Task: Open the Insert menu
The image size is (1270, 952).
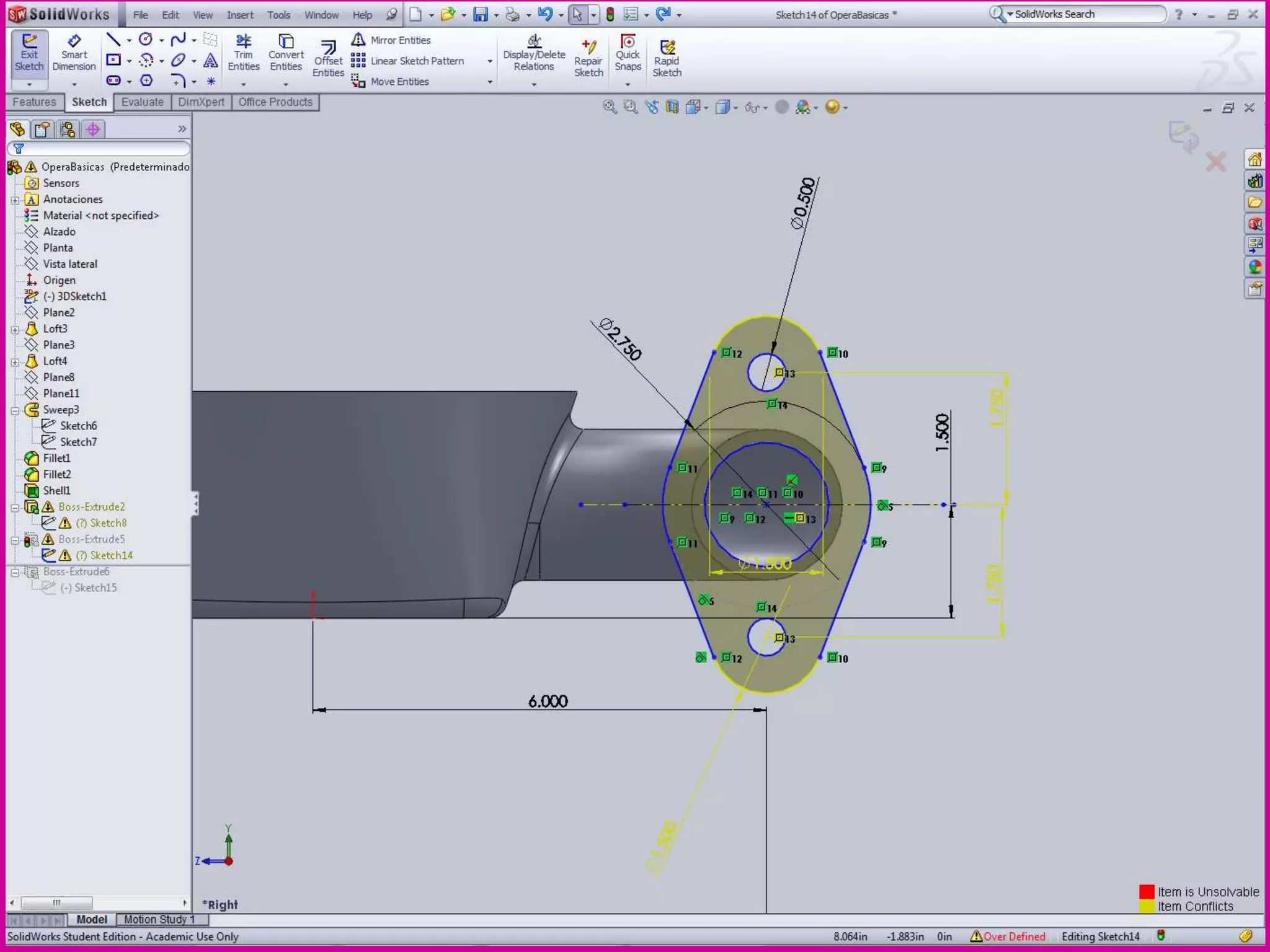Action: click(239, 15)
